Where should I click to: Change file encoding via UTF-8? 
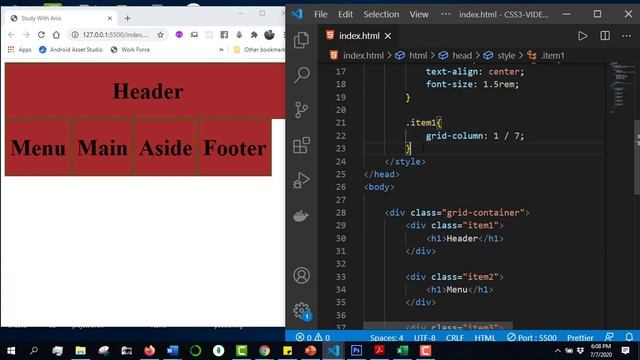pos(424,338)
